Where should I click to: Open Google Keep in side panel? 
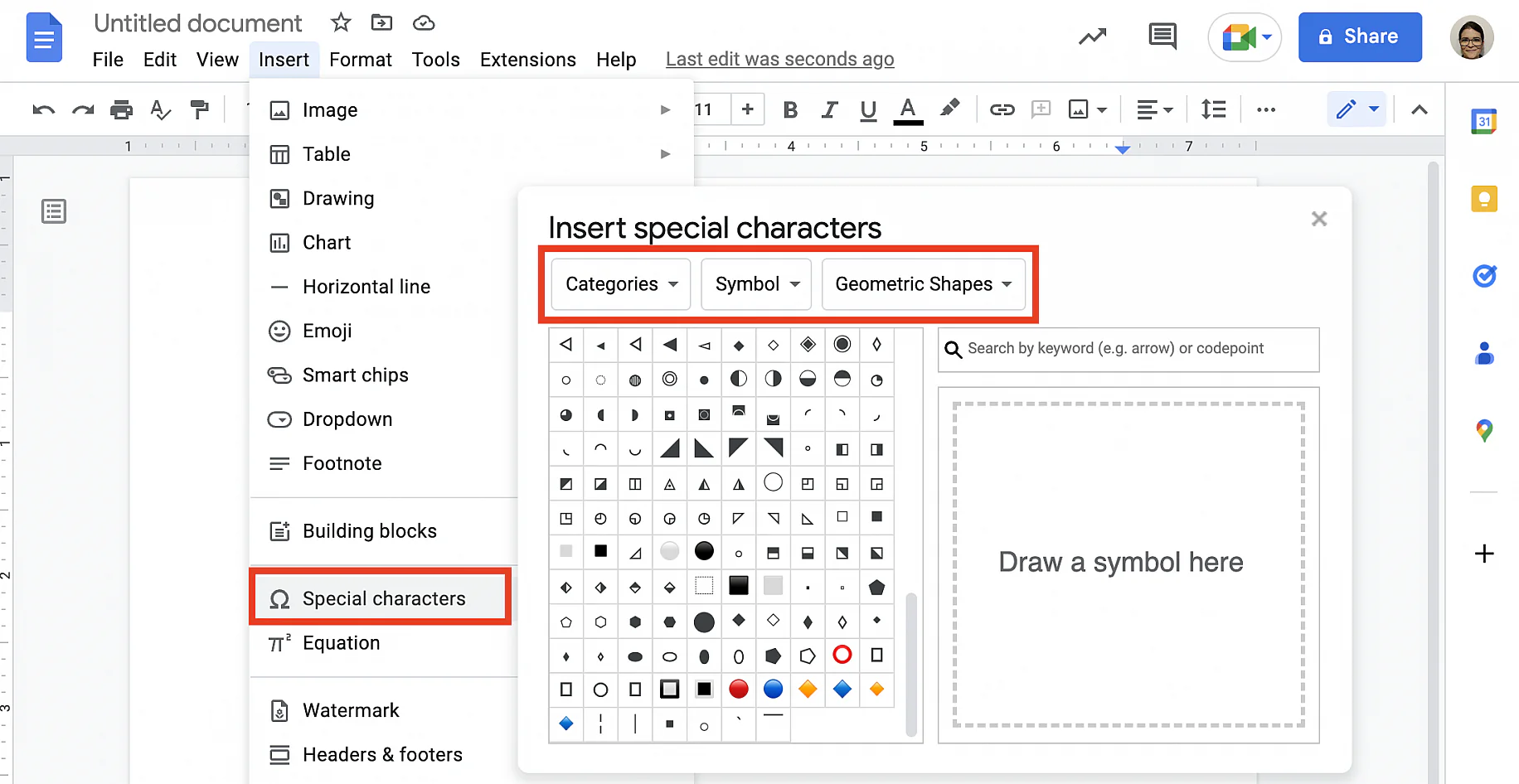click(1483, 199)
